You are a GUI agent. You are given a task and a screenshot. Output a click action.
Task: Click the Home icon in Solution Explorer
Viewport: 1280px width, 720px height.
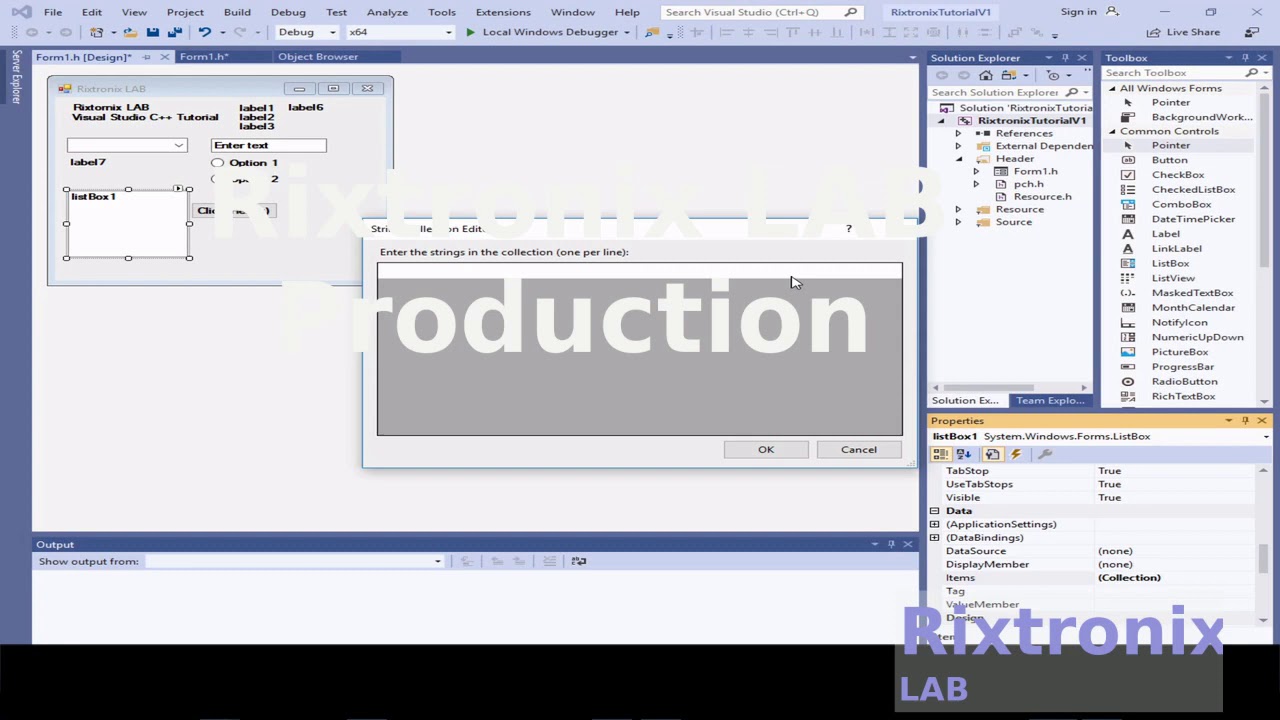(986, 75)
